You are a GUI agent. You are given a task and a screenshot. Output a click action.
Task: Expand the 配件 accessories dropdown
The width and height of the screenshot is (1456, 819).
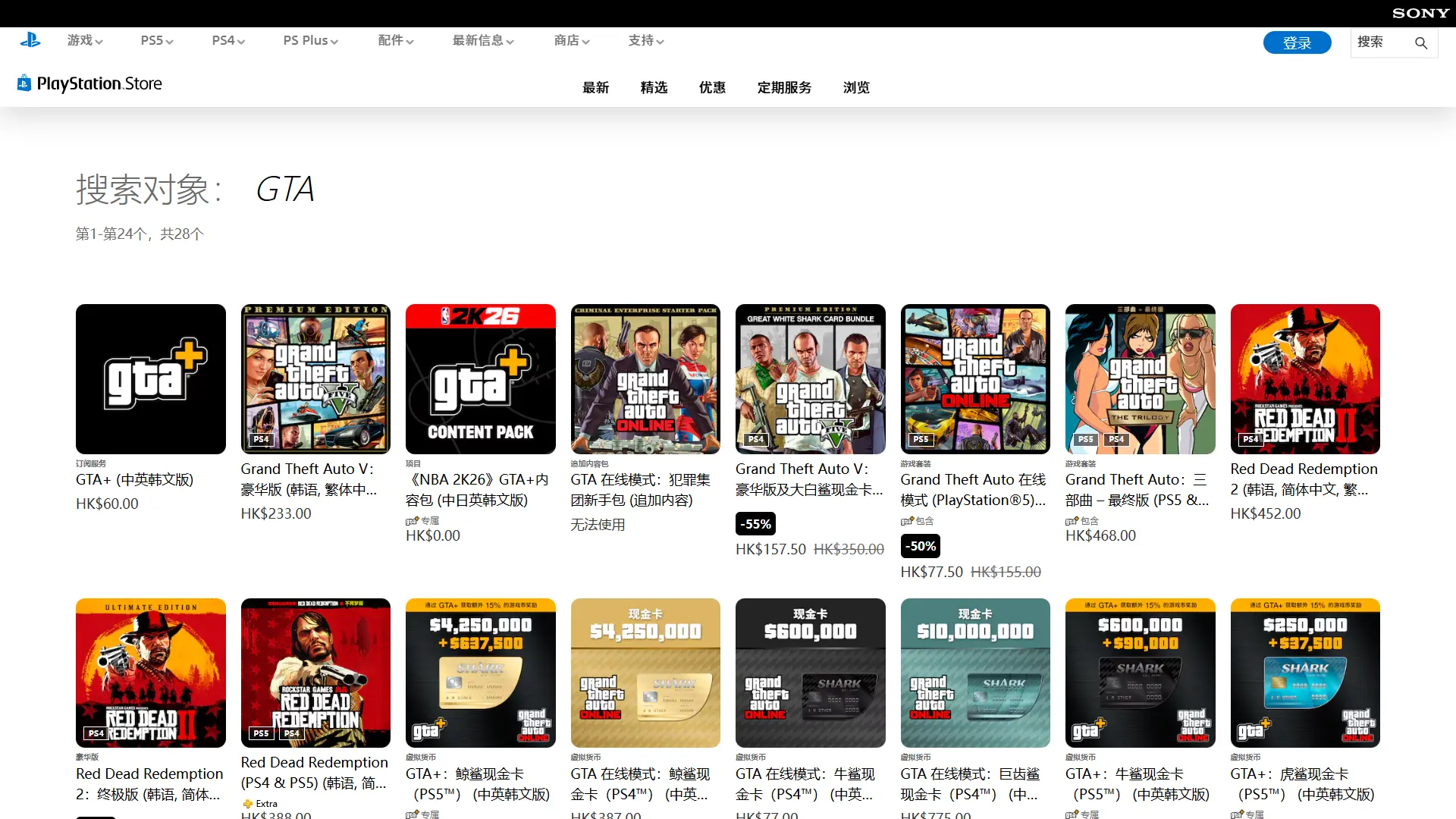(x=395, y=40)
